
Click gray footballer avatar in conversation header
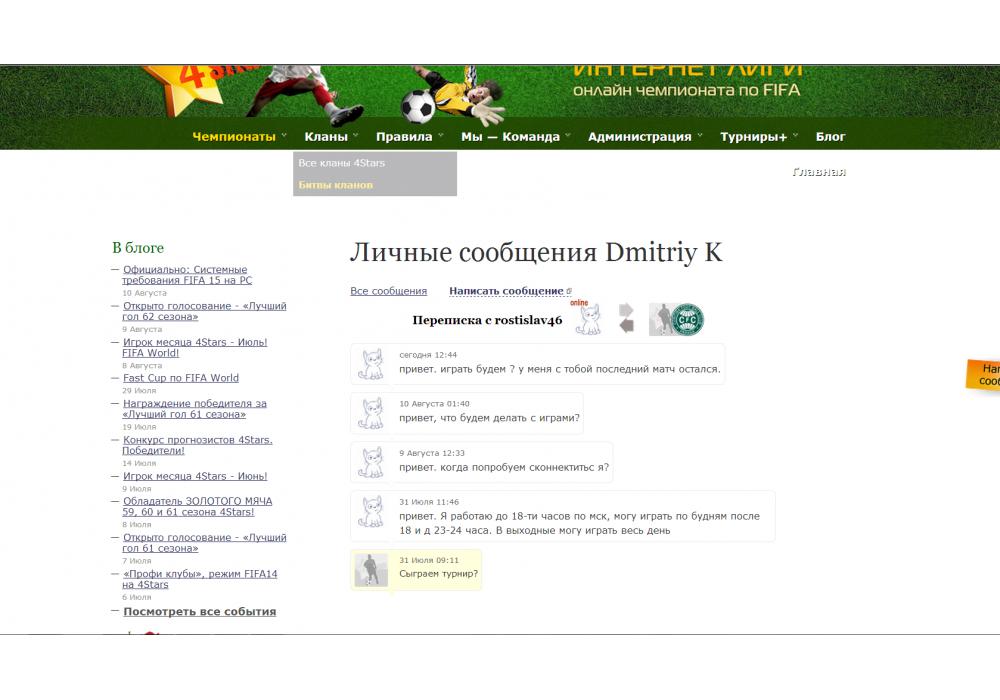[660, 319]
